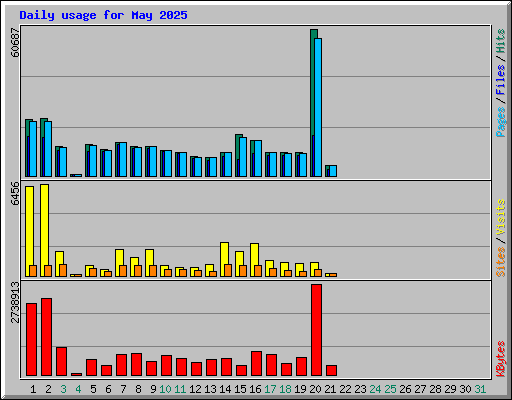Select day 27 on the x-axis

[420, 389]
